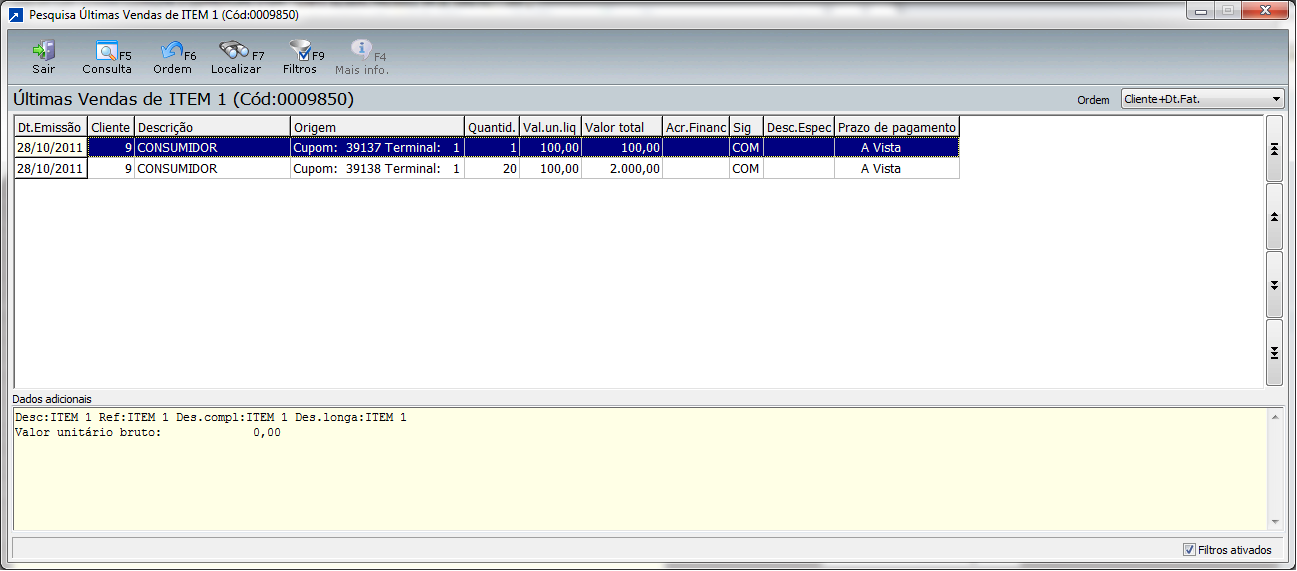Click the Mais info. F4 icon
1297x571 pixels.
pyautogui.click(x=361, y=50)
